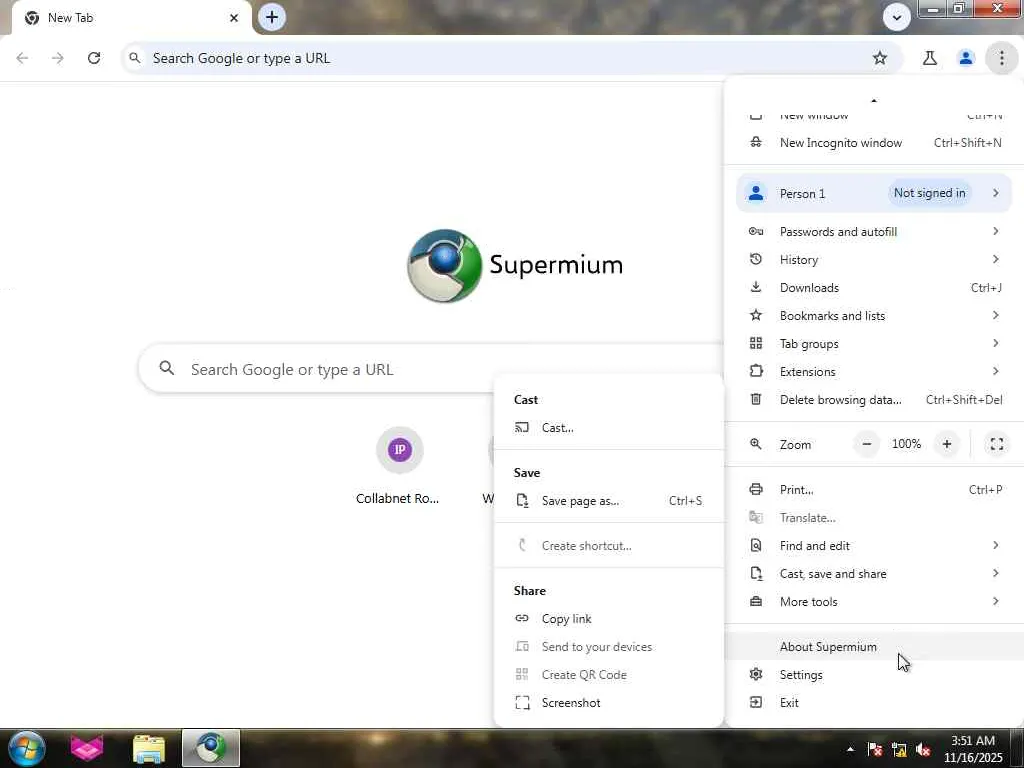Viewport: 1024px width, 768px height.
Task: Close the New Tab tab
Action: click(x=234, y=18)
